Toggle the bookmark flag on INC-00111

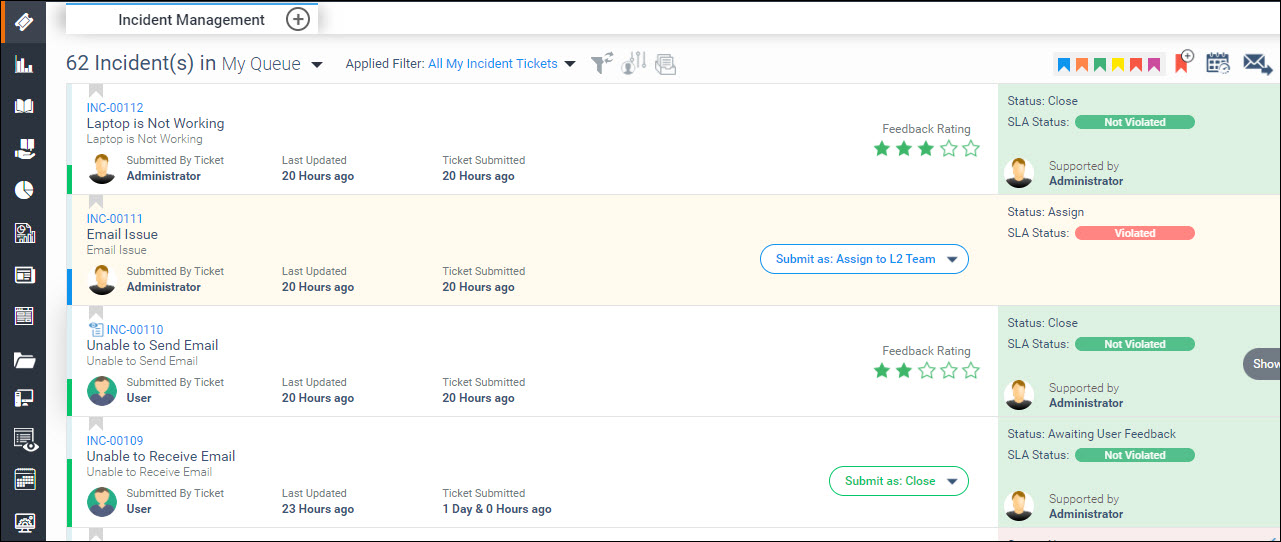pyautogui.click(x=96, y=202)
